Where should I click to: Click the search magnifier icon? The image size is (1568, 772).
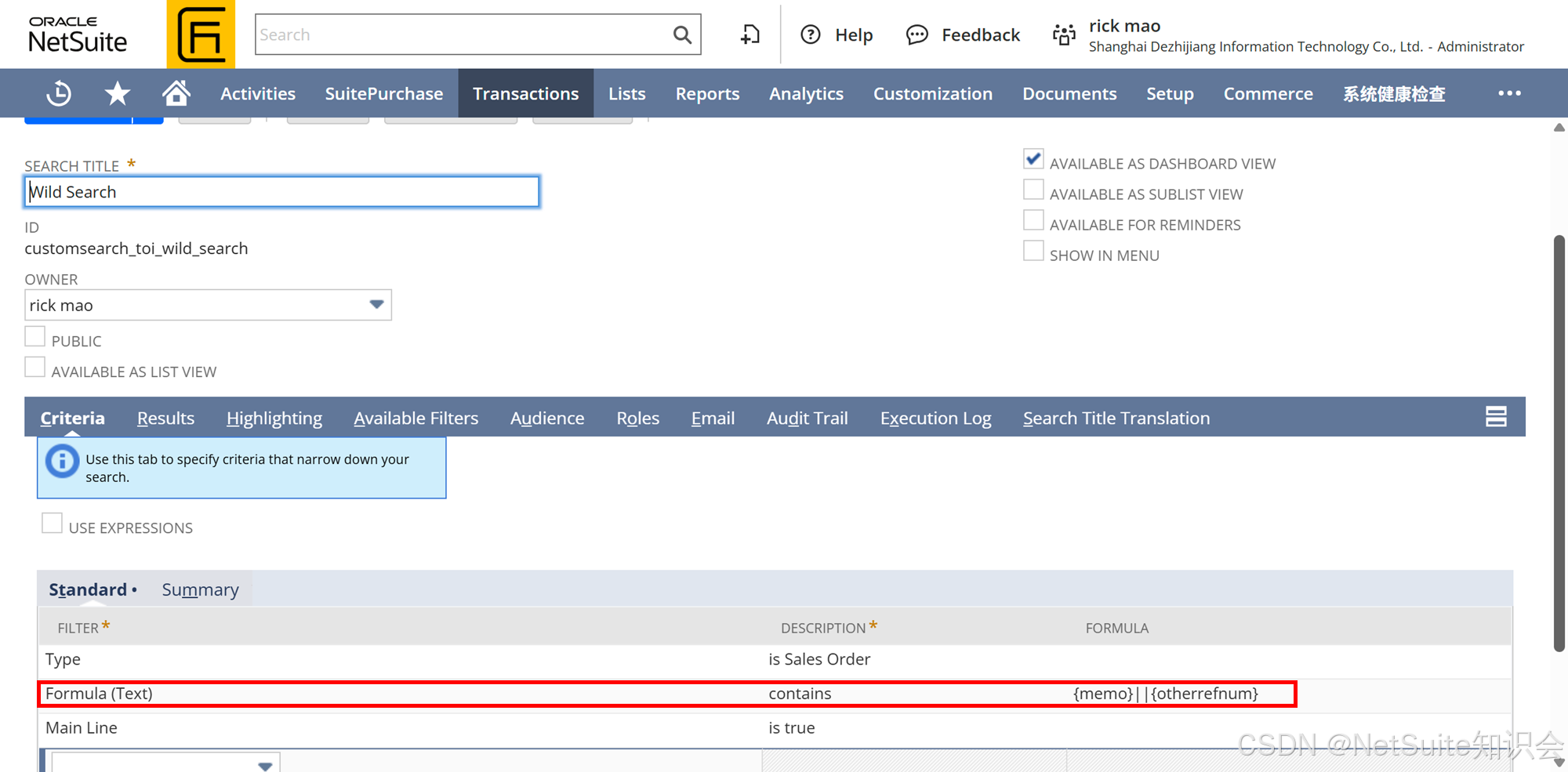click(681, 34)
